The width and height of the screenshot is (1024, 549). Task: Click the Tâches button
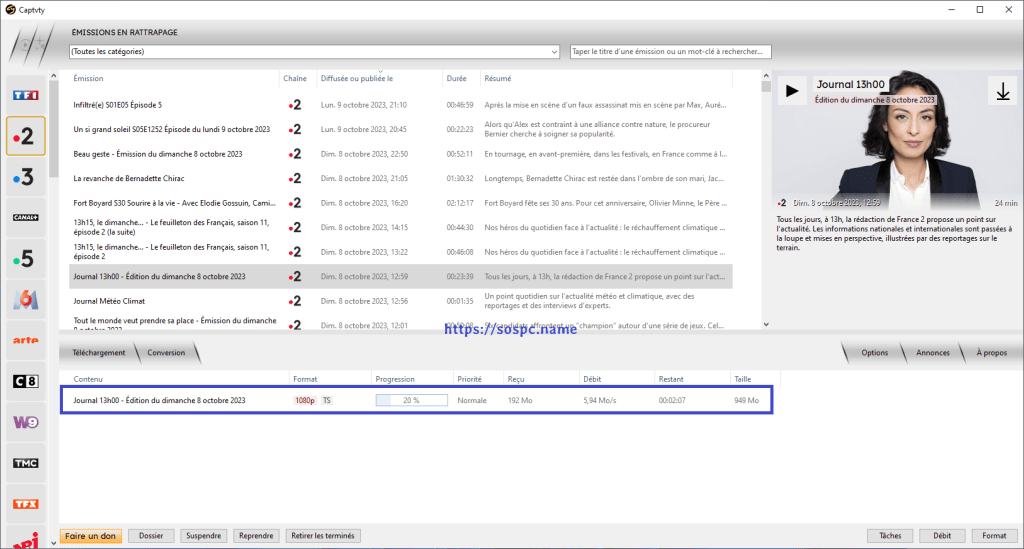tap(890, 536)
